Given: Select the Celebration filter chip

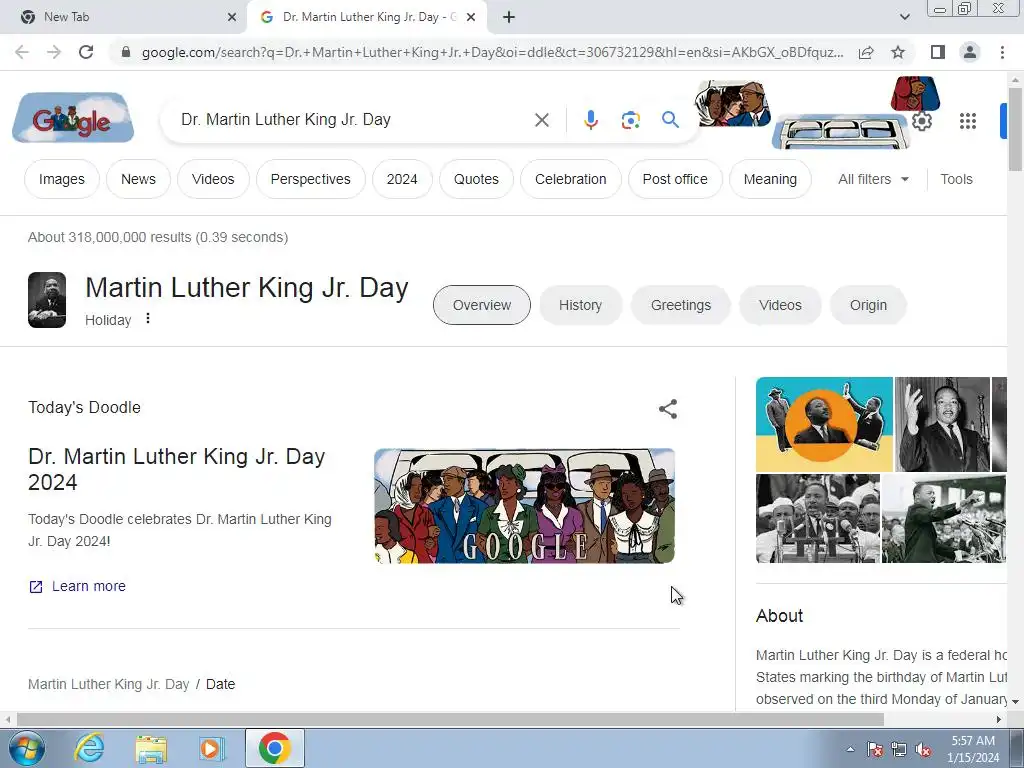Looking at the screenshot, I should (x=570, y=179).
